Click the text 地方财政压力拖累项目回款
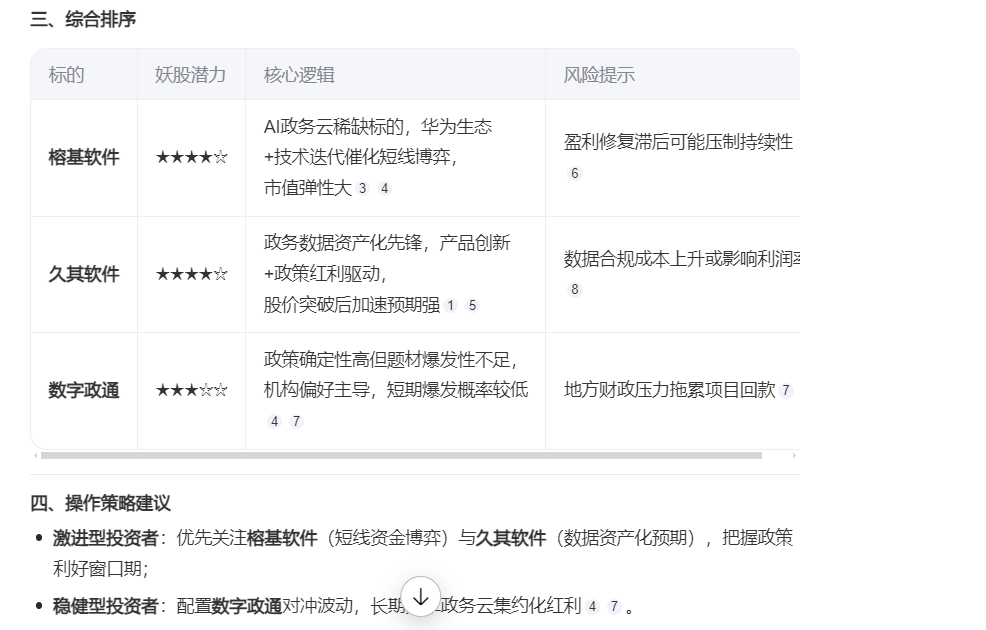 tap(670, 390)
